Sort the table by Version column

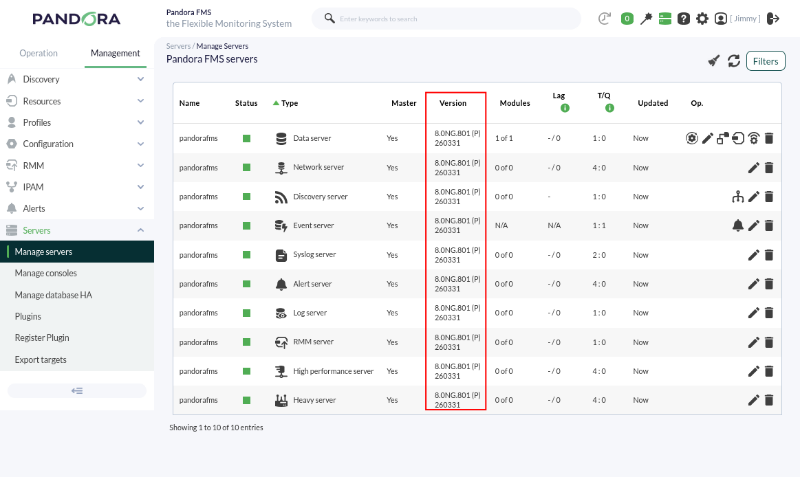[x=453, y=103]
